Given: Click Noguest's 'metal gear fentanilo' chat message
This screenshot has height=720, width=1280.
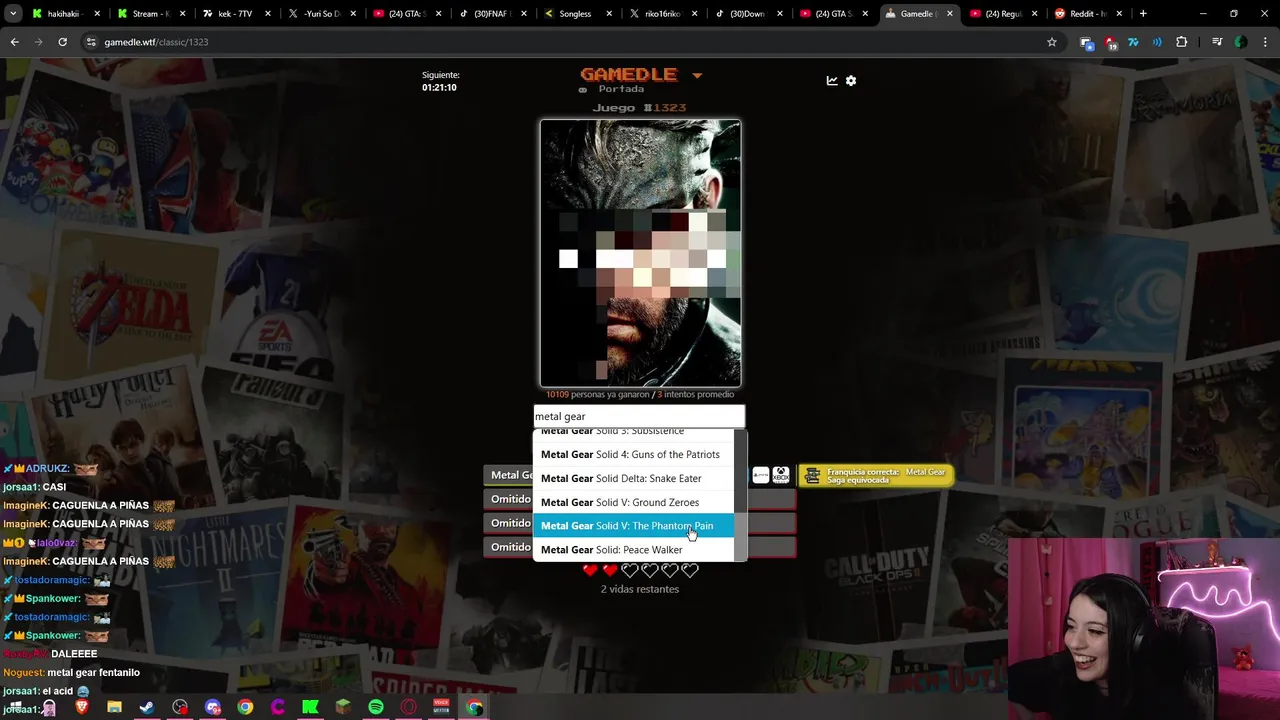Looking at the screenshot, I should (93, 673).
